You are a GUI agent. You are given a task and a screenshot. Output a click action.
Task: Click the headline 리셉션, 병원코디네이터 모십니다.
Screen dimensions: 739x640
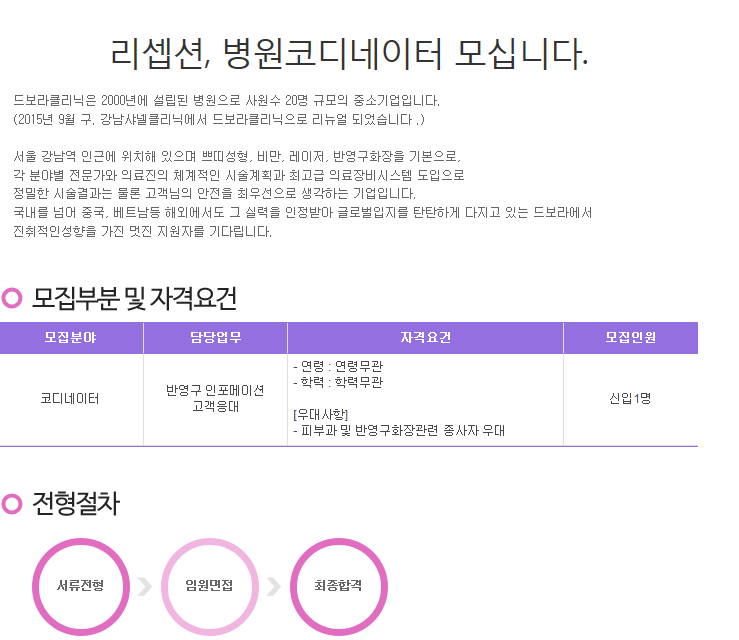click(349, 53)
